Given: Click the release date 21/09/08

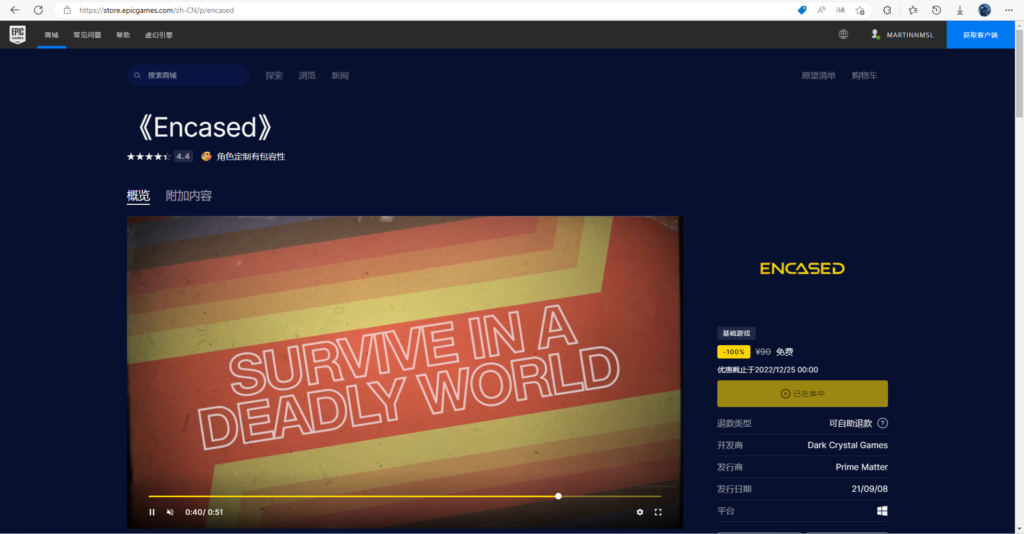Looking at the screenshot, I should 869,489.
